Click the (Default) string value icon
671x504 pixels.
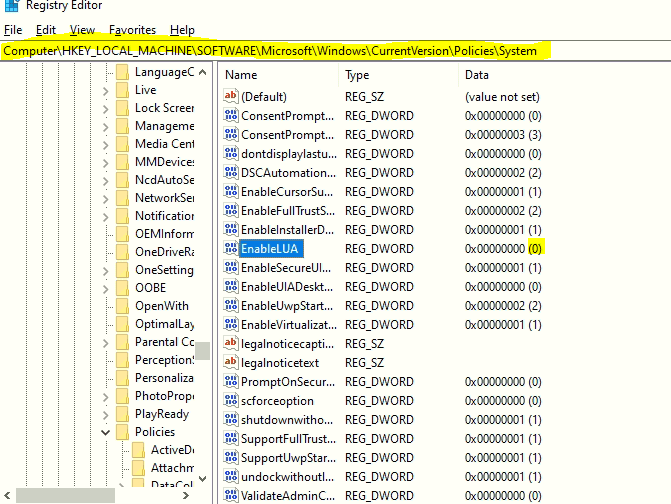[231, 96]
